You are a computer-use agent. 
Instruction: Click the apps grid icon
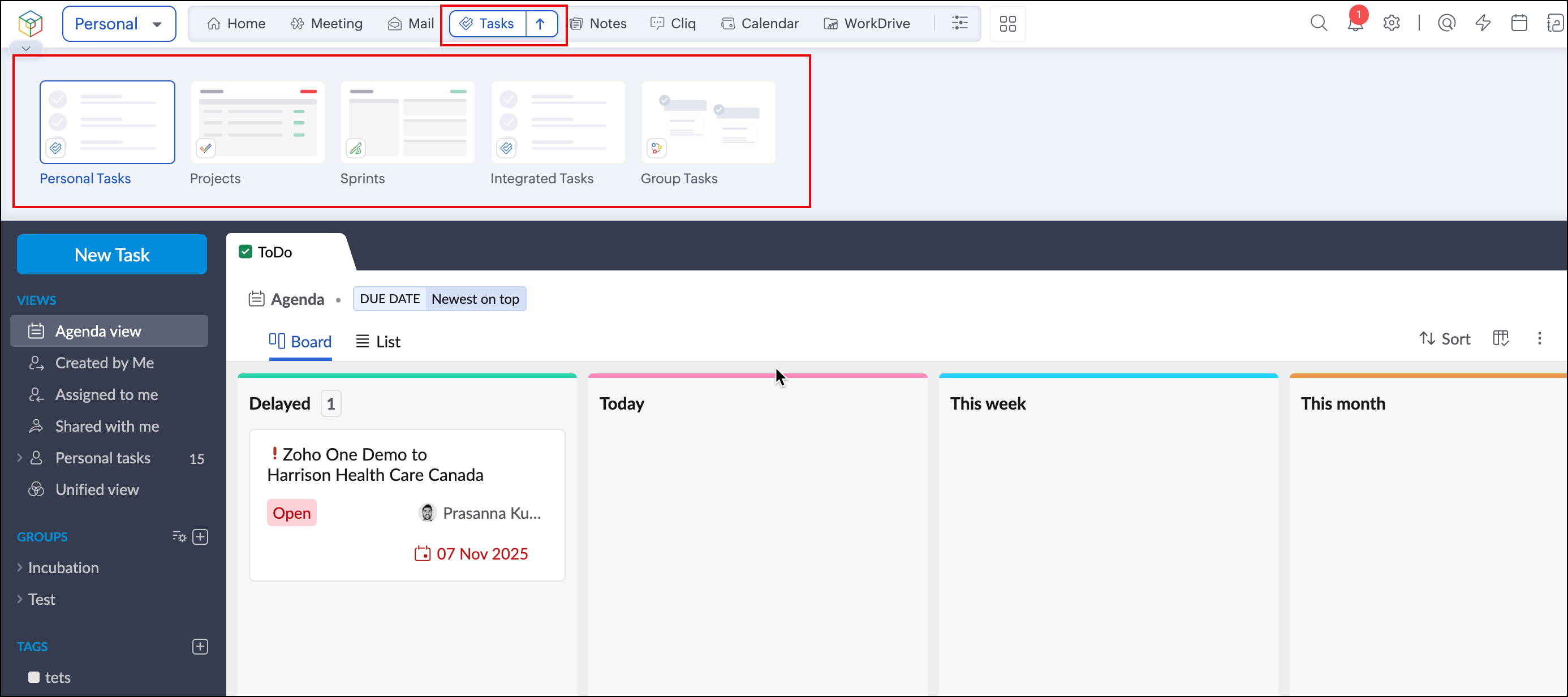[x=1007, y=24]
